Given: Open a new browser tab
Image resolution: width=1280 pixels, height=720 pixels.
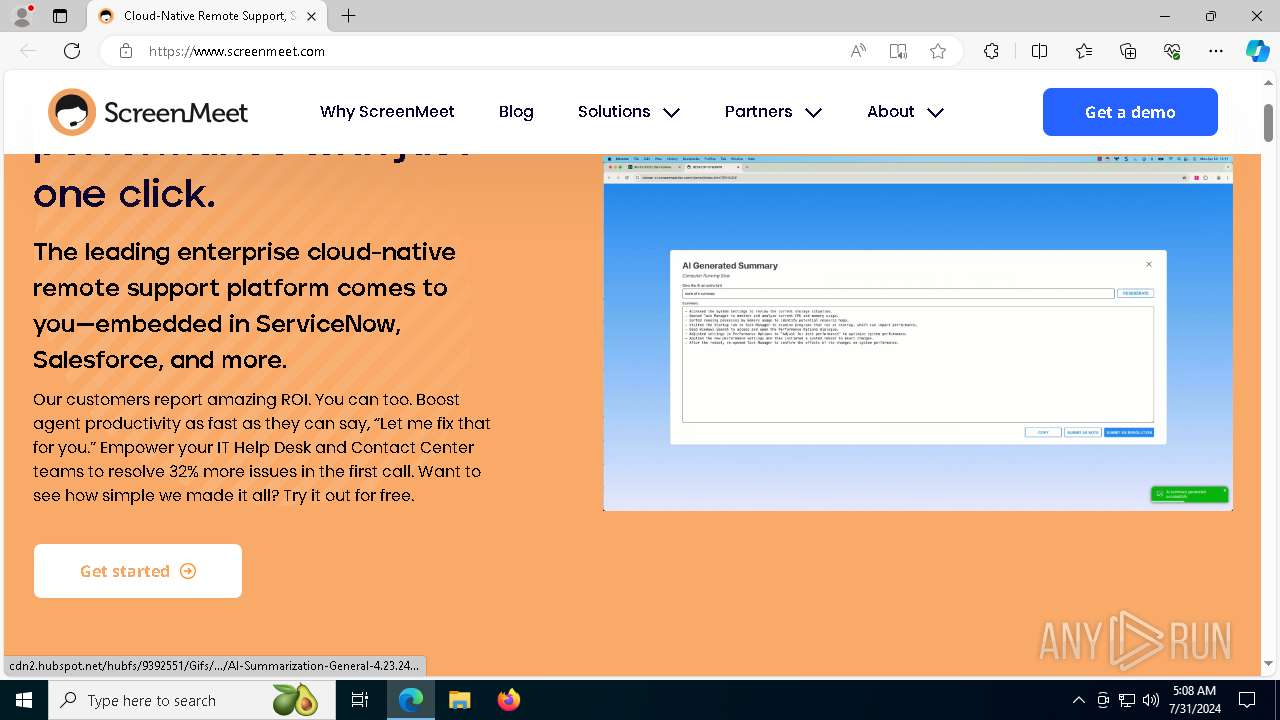Looking at the screenshot, I should pos(348,16).
